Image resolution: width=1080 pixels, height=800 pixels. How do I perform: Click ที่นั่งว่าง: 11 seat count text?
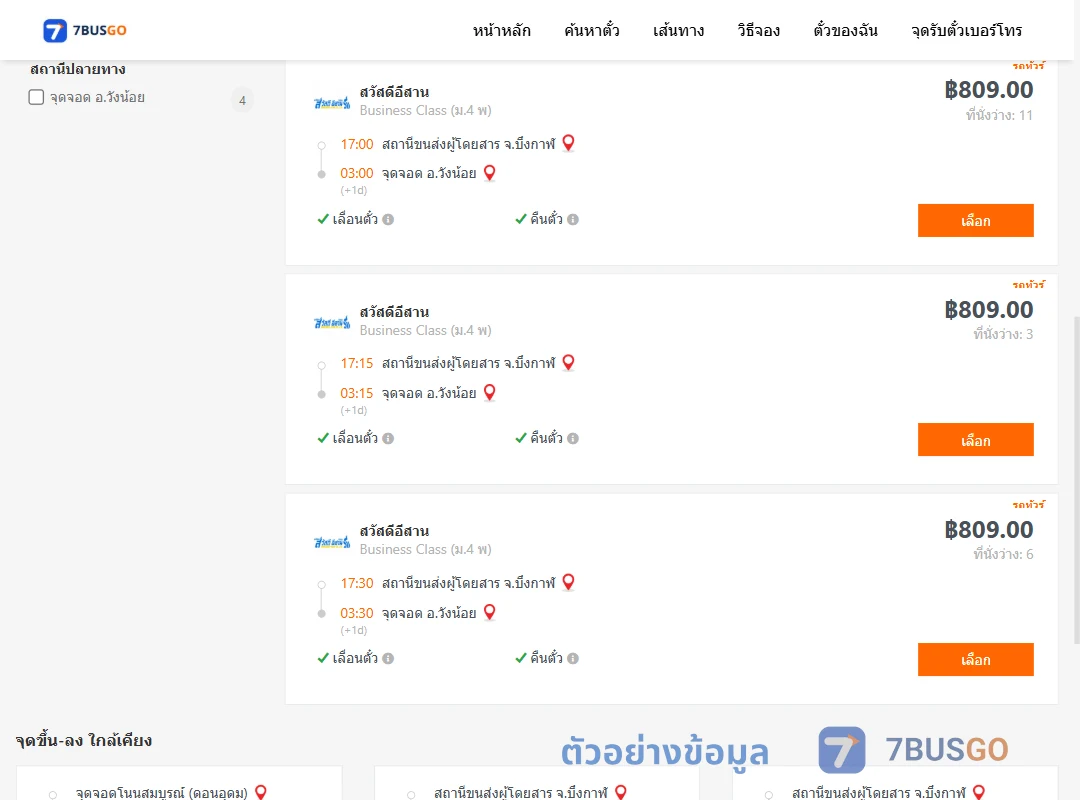click(999, 115)
